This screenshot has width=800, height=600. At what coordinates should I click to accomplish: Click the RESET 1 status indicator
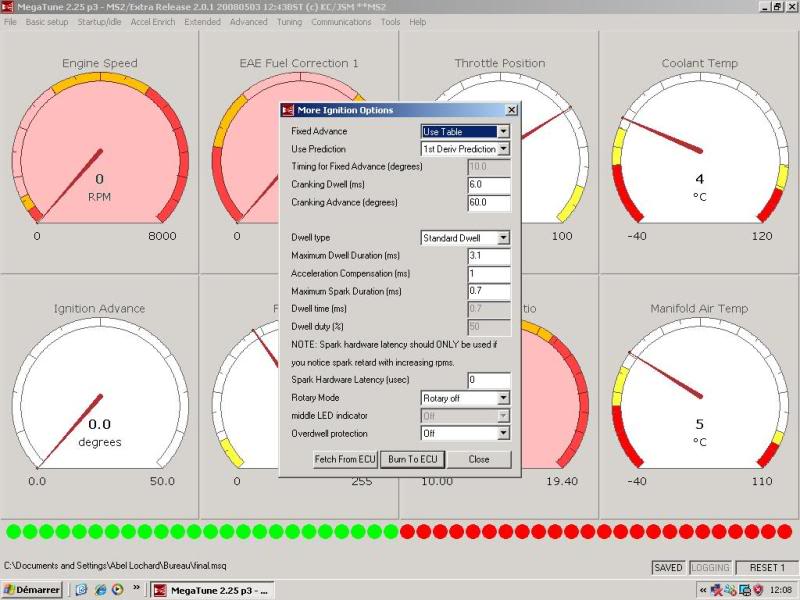coord(767,567)
